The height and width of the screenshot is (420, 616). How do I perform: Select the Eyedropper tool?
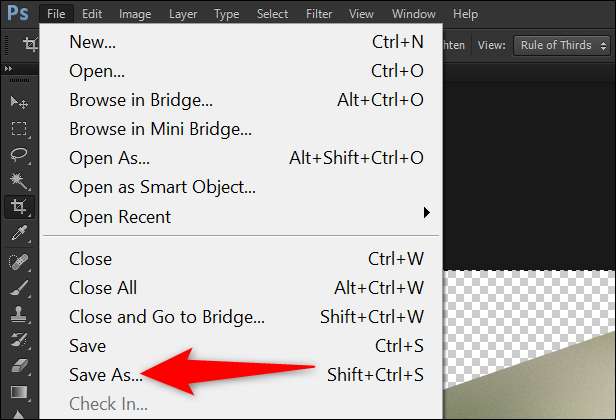[18, 233]
